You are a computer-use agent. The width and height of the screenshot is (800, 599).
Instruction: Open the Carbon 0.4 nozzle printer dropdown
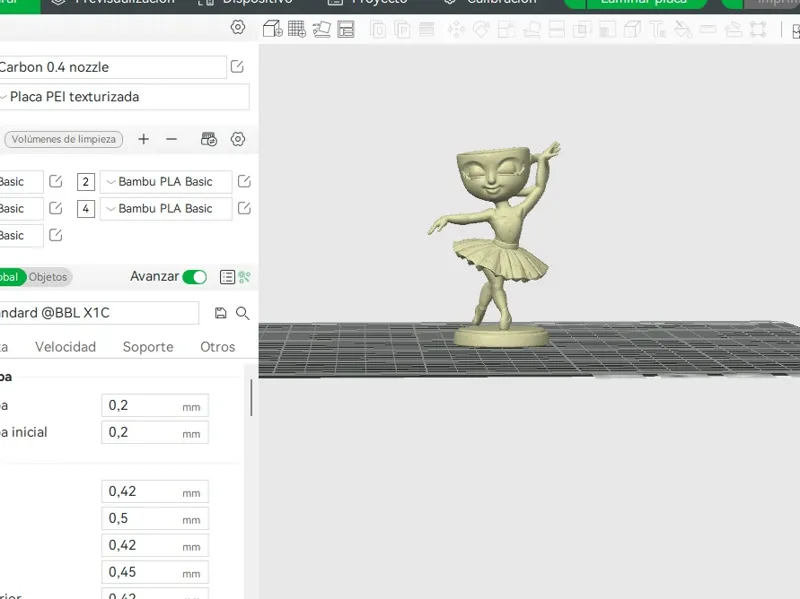coord(113,67)
